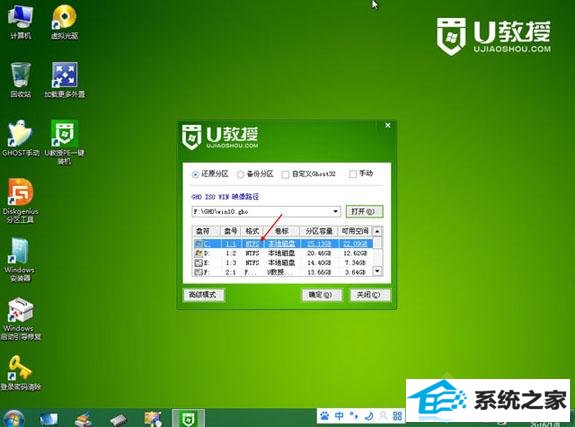575x427 pixels.
Task: Close the U教授 dialog with the X
Action: pyautogui.click(x=388, y=125)
